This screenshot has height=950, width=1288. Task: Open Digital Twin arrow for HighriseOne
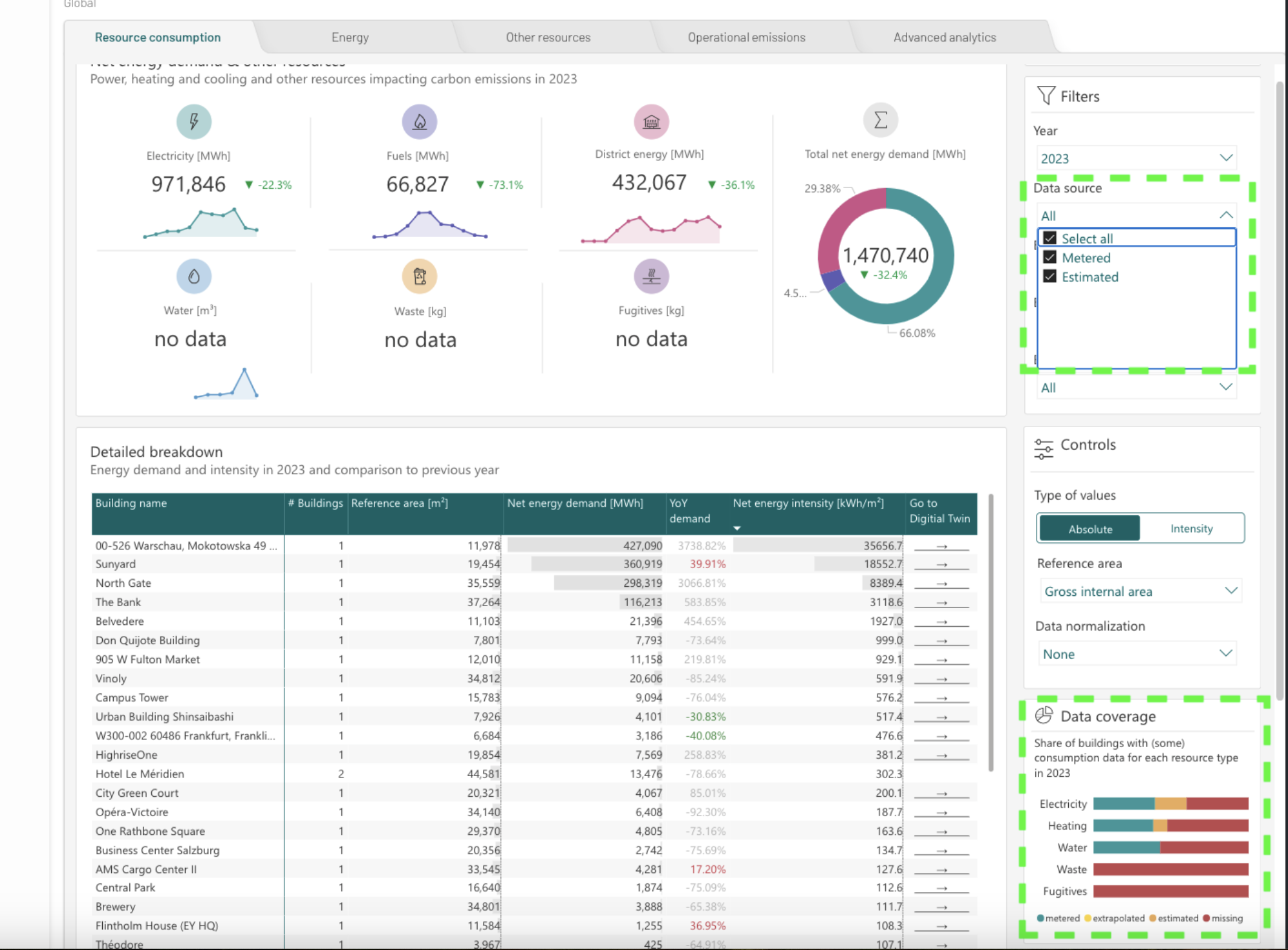click(x=941, y=755)
